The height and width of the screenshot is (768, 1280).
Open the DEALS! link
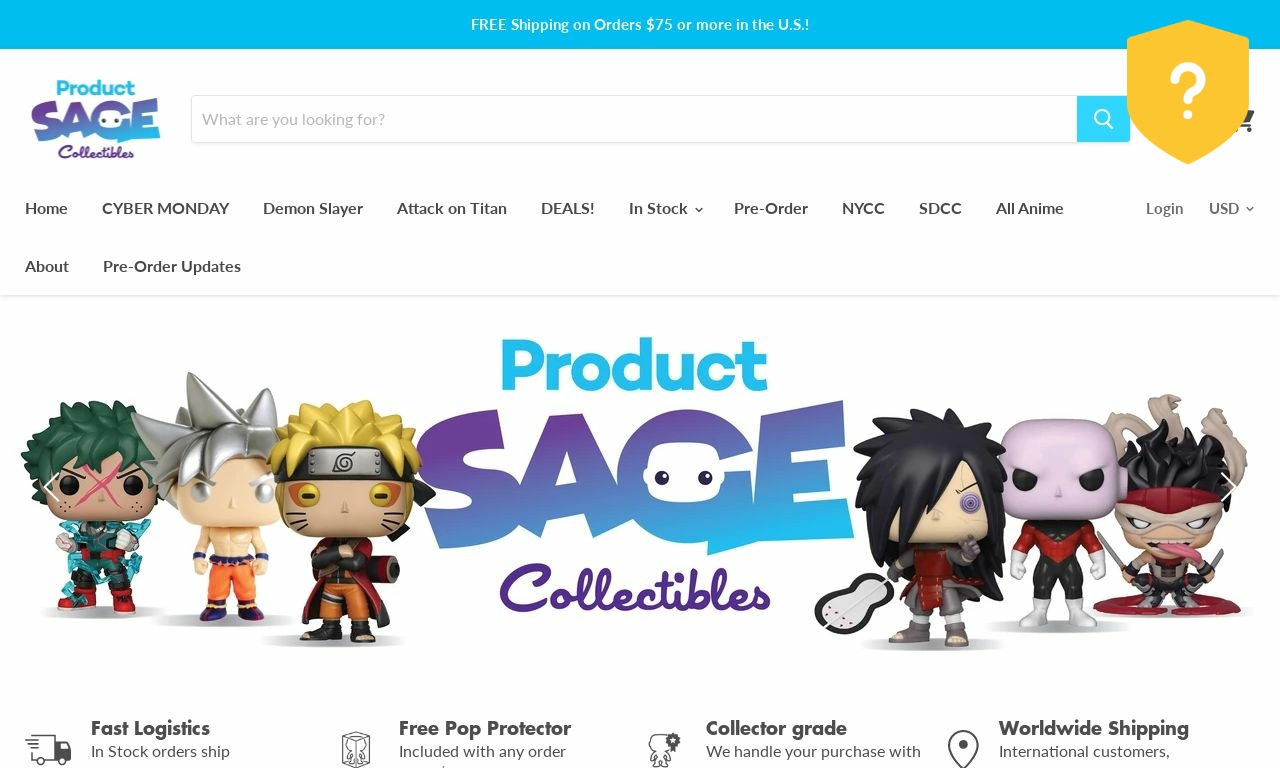tap(568, 208)
